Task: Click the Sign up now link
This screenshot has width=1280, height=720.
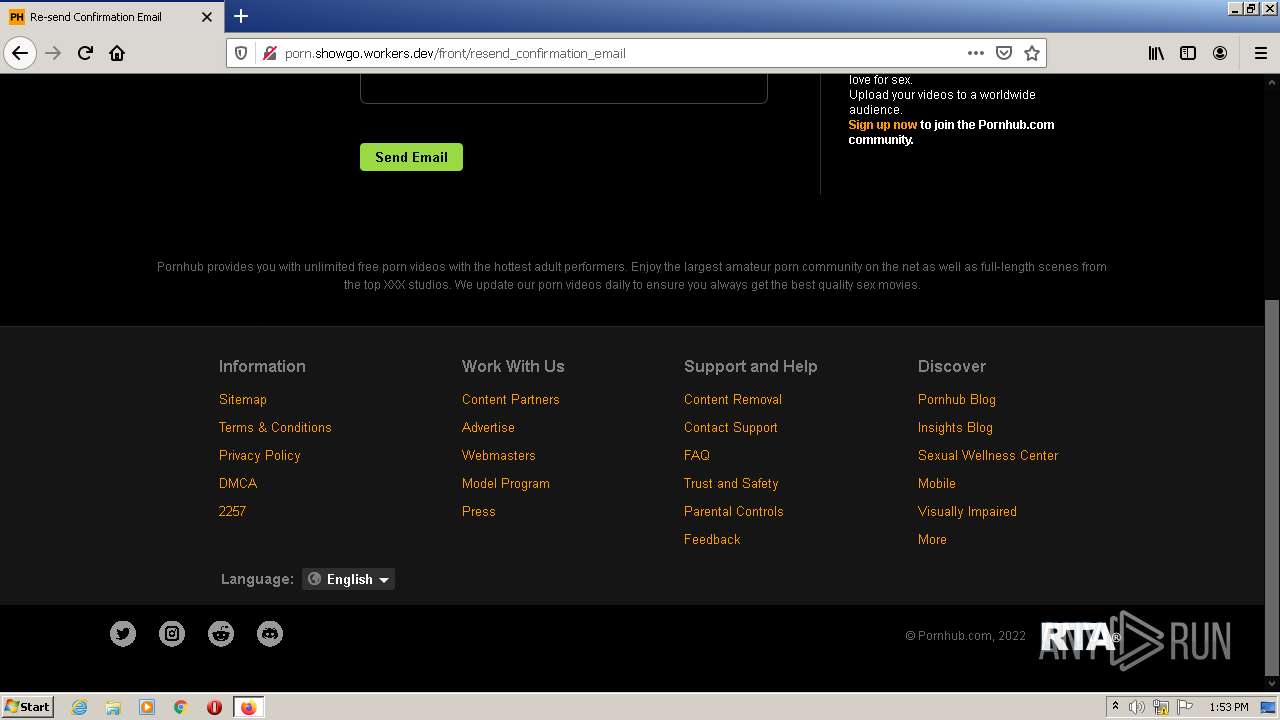Action: pyautogui.click(x=882, y=125)
